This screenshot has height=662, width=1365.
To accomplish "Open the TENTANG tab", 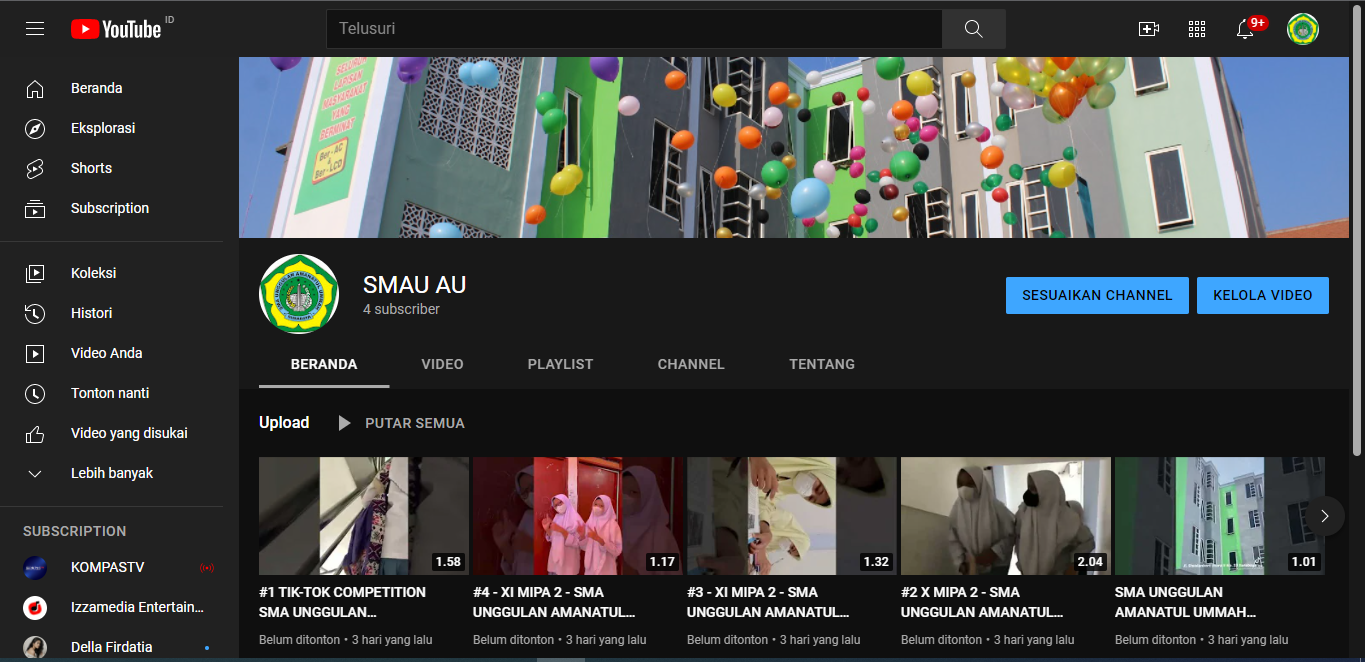I will pyautogui.click(x=821, y=364).
